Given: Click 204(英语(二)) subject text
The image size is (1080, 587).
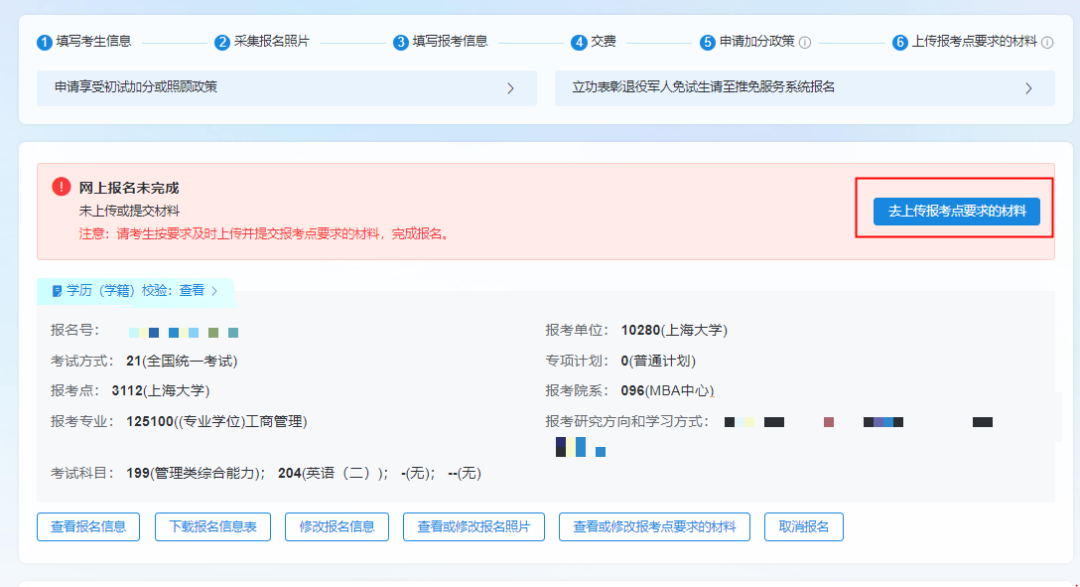Looking at the screenshot, I should click(x=333, y=473).
